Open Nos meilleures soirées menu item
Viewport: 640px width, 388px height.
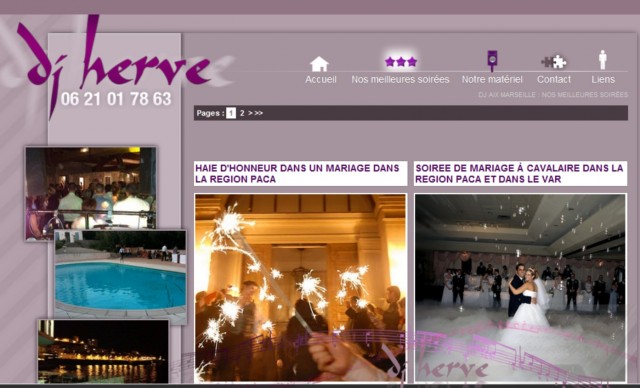400,80
